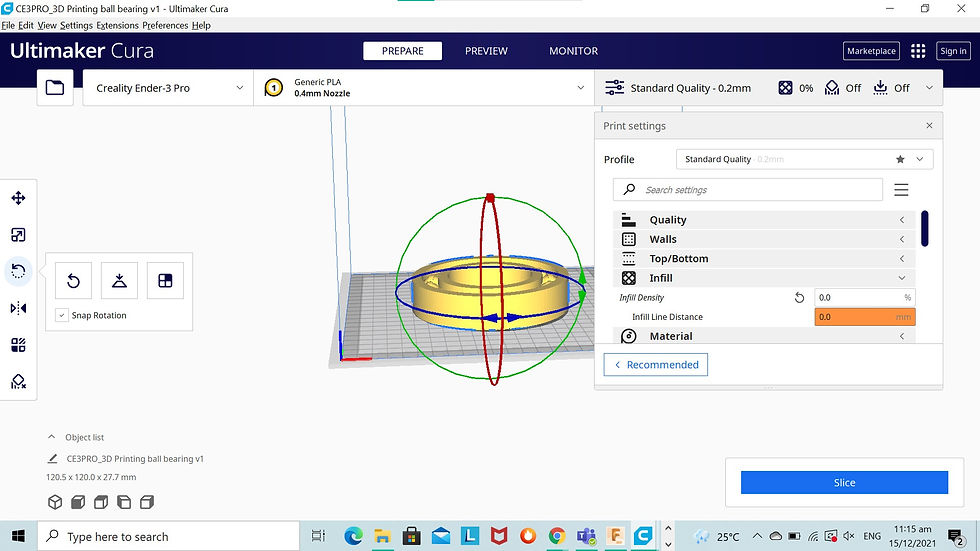Open the Edit menu
The height and width of the screenshot is (551, 980).
point(26,26)
